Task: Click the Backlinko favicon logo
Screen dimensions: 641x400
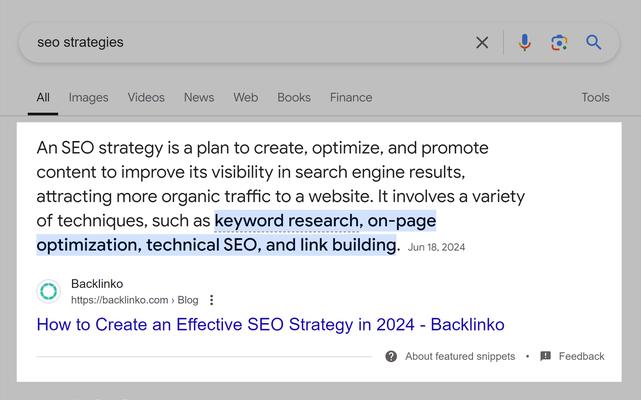Action: click(x=49, y=292)
